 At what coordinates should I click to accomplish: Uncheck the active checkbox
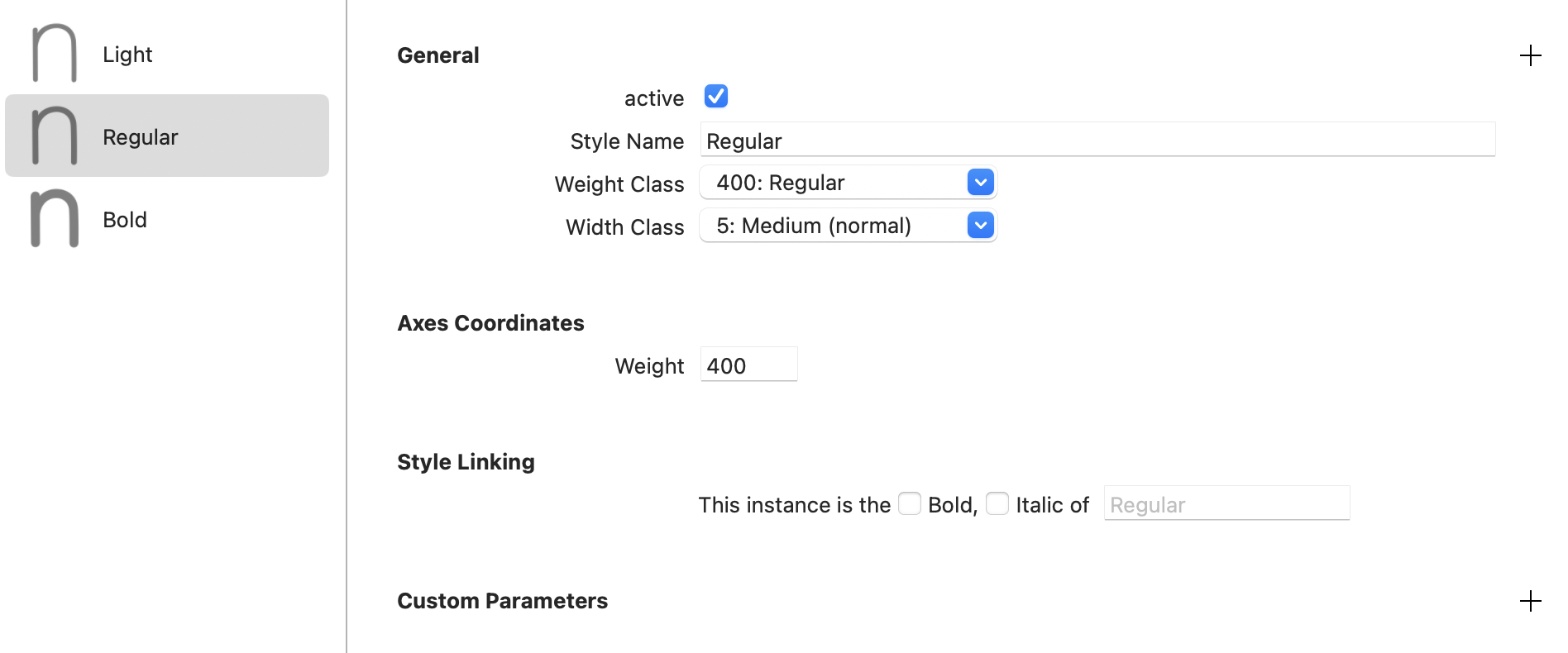point(716,97)
